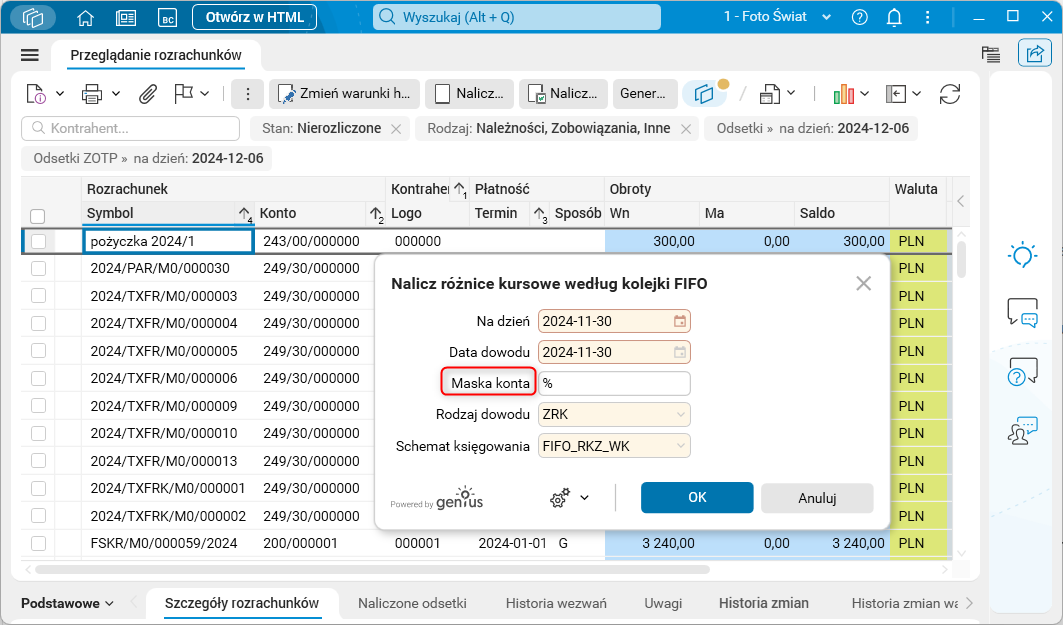Switch to Naliczone odsetki tab
The width and height of the screenshot is (1063, 625).
click(x=412, y=603)
